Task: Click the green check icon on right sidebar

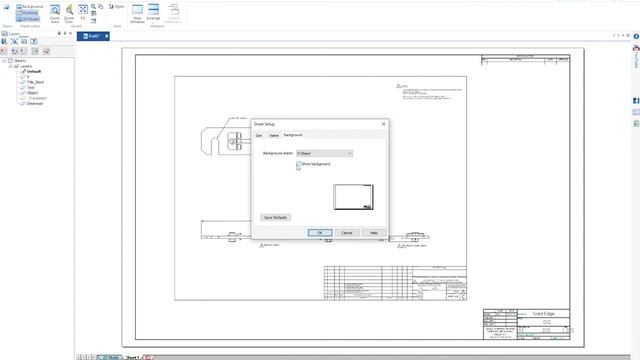Action: [x=636, y=123]
